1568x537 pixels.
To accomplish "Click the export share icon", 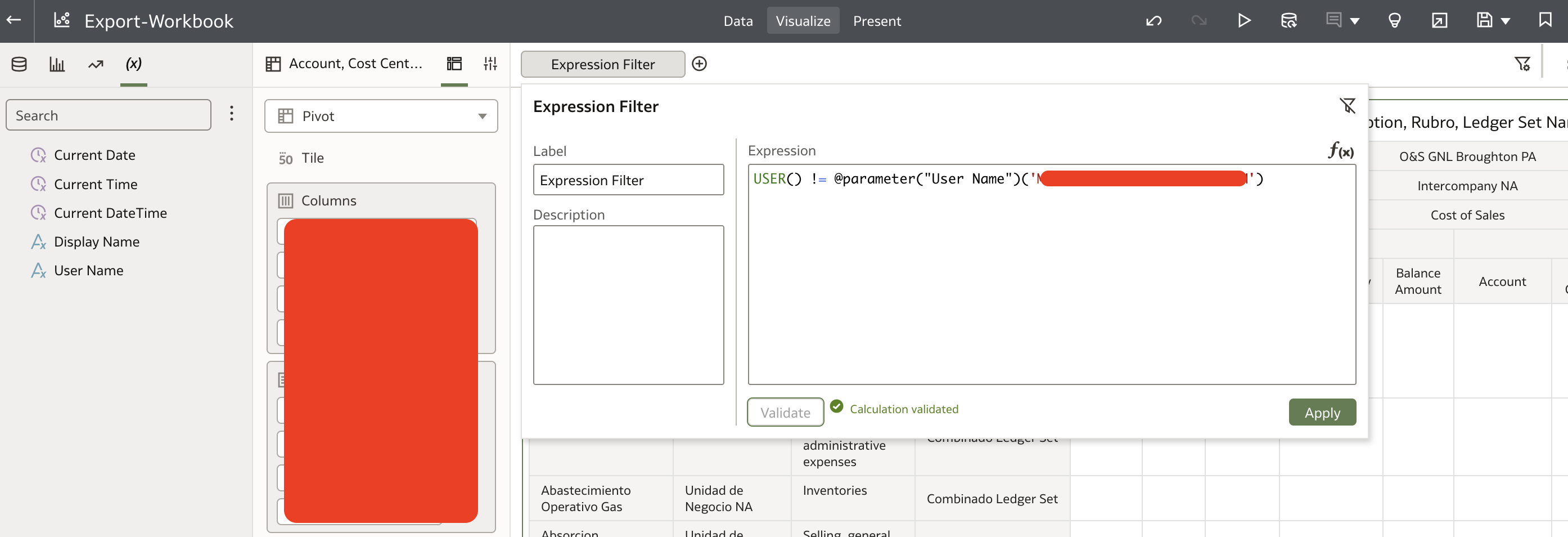I will [1439, 21].
